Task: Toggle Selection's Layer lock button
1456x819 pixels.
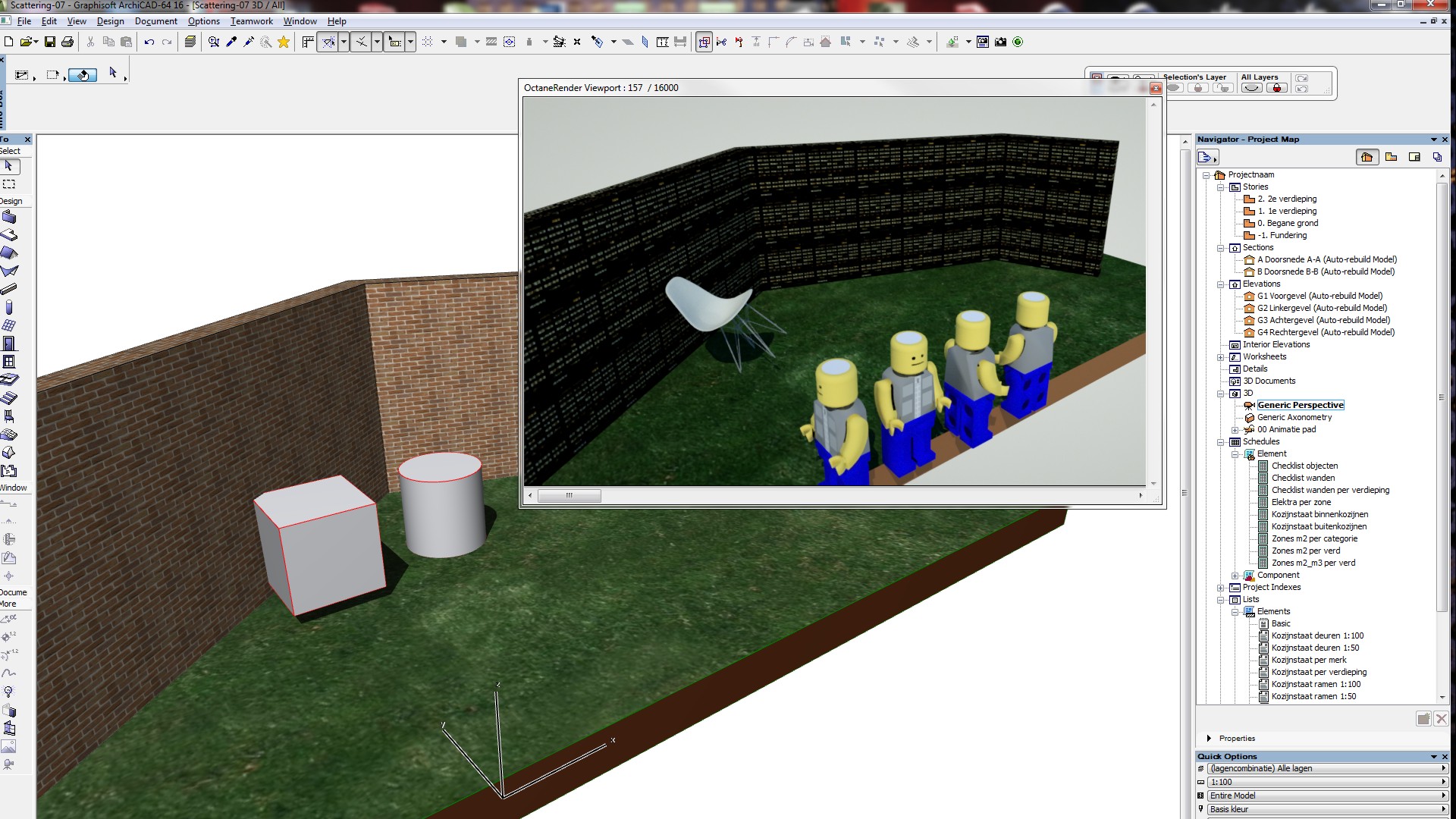Action: click(x=1198, y=89)
